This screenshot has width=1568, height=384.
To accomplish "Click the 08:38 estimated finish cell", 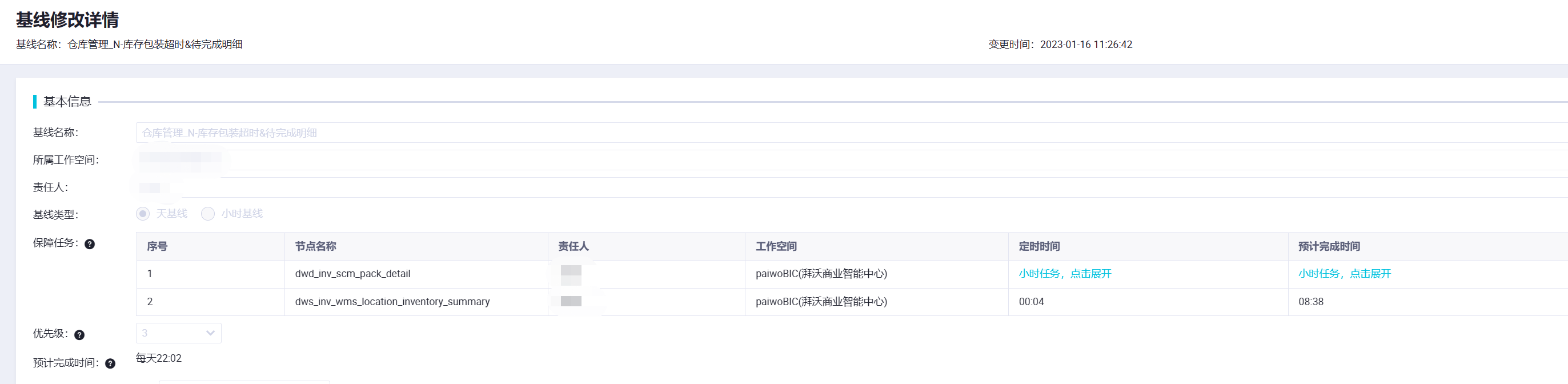I will (x=1310, y=302).
